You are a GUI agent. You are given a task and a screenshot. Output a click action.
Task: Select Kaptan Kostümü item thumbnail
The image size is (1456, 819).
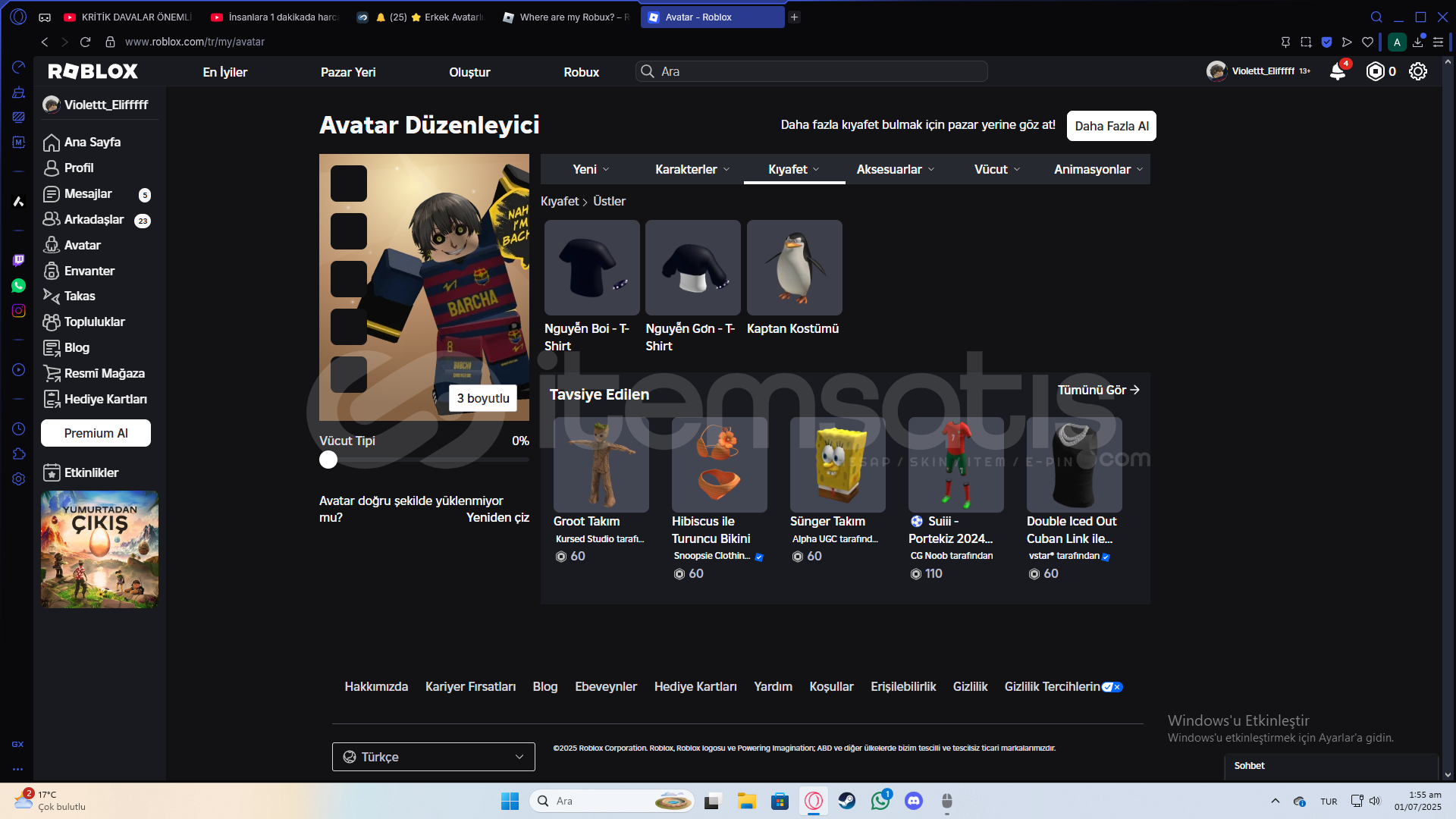click(x=794, y=268)
